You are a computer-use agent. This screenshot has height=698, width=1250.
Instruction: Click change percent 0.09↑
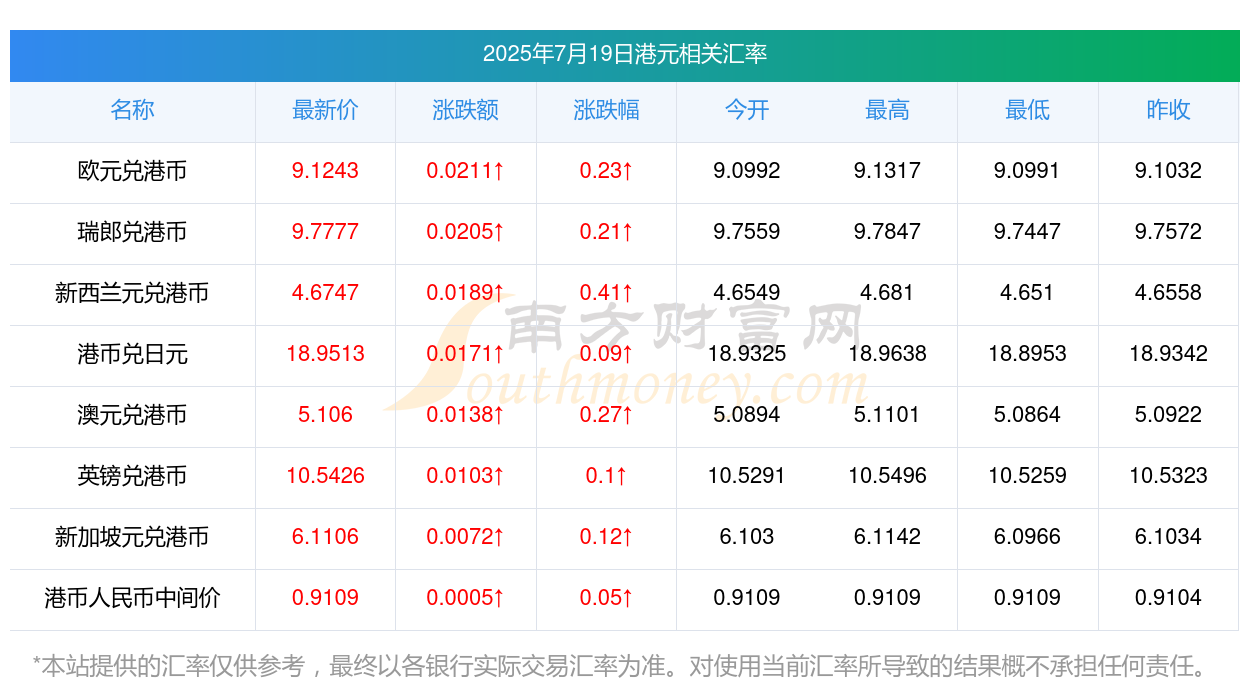(606, 354)
